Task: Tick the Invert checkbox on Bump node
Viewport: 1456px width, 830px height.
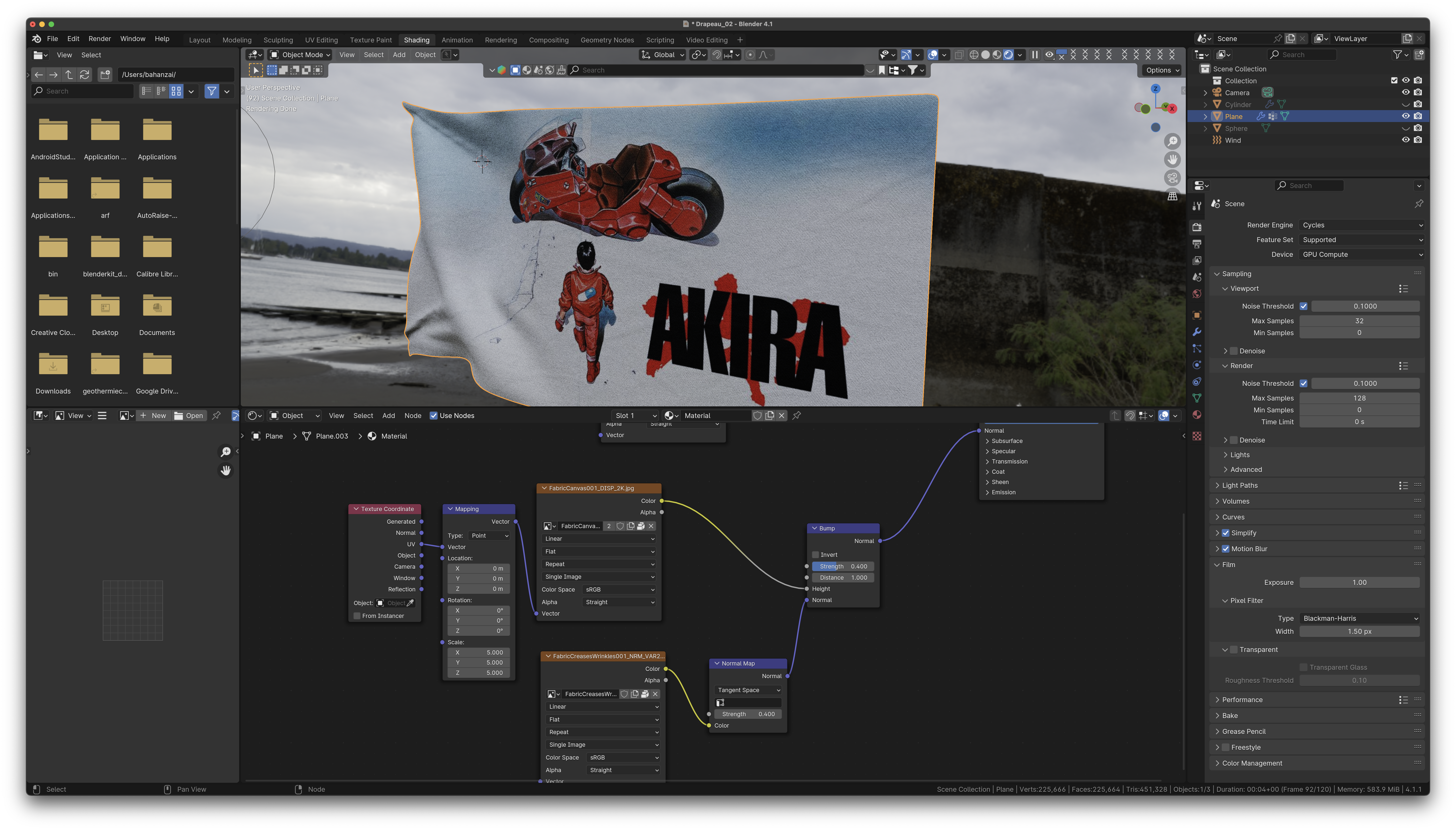Action: pyautogui.click(x=815, y=555)
